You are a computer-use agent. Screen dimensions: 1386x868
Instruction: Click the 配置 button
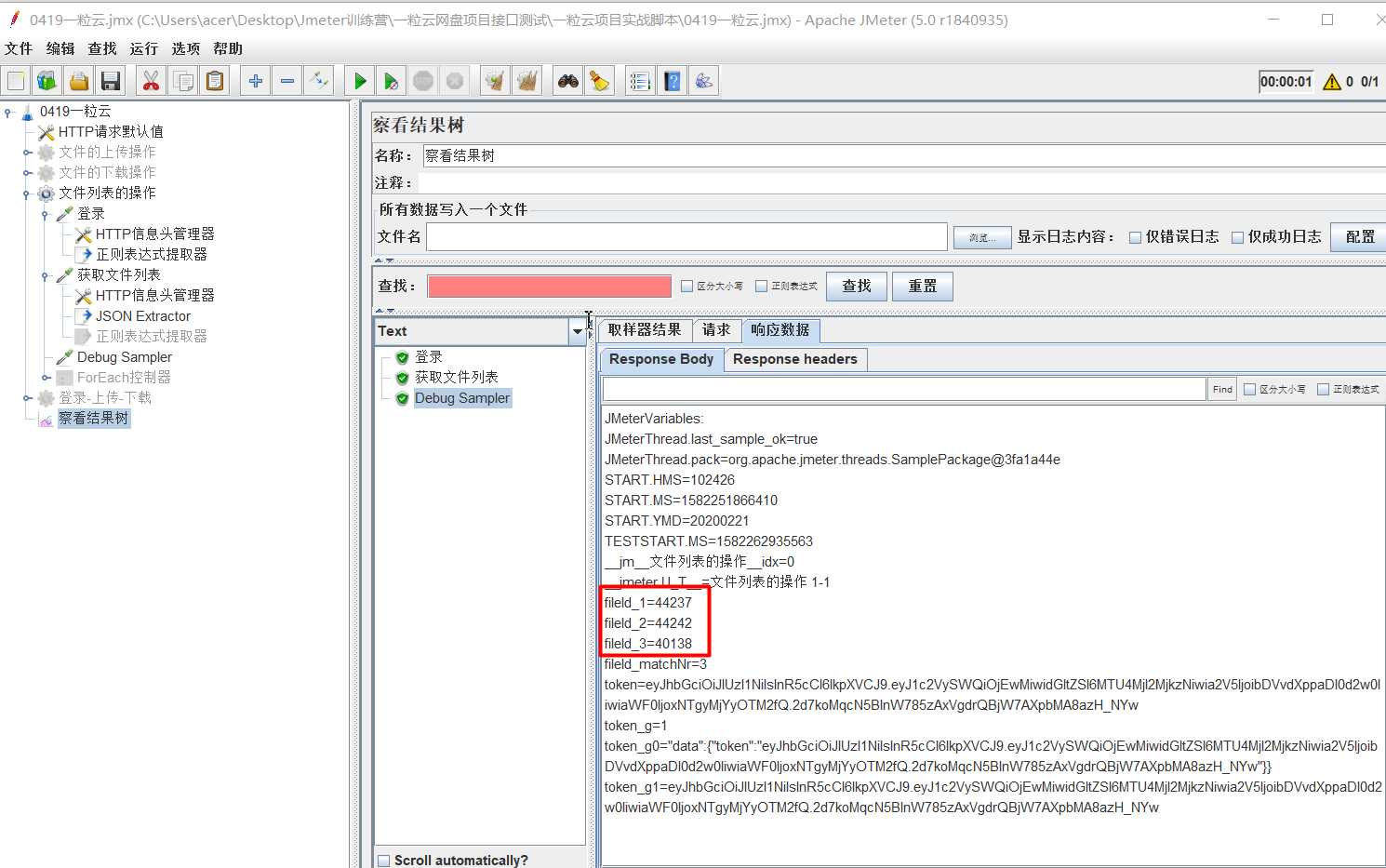[1360, 236]
